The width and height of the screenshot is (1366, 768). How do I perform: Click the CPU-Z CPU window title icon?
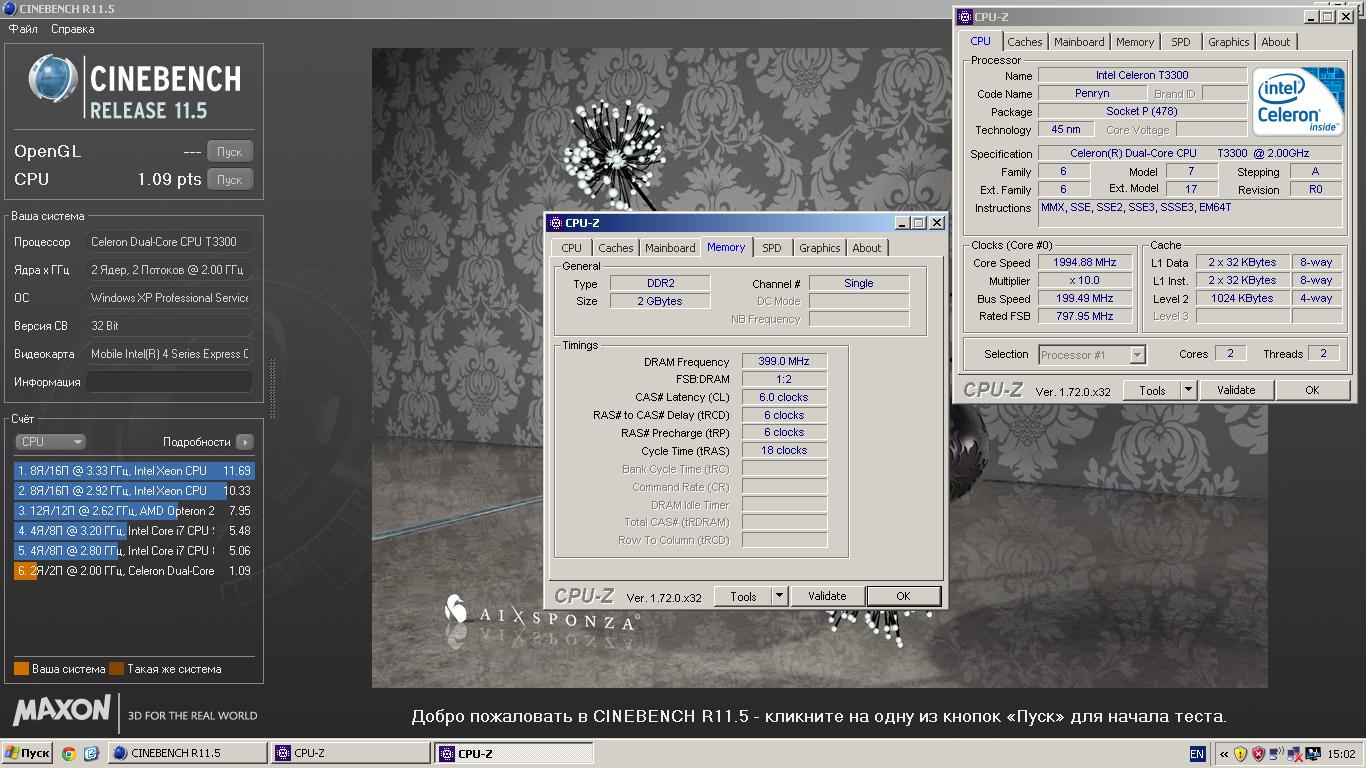965,16
